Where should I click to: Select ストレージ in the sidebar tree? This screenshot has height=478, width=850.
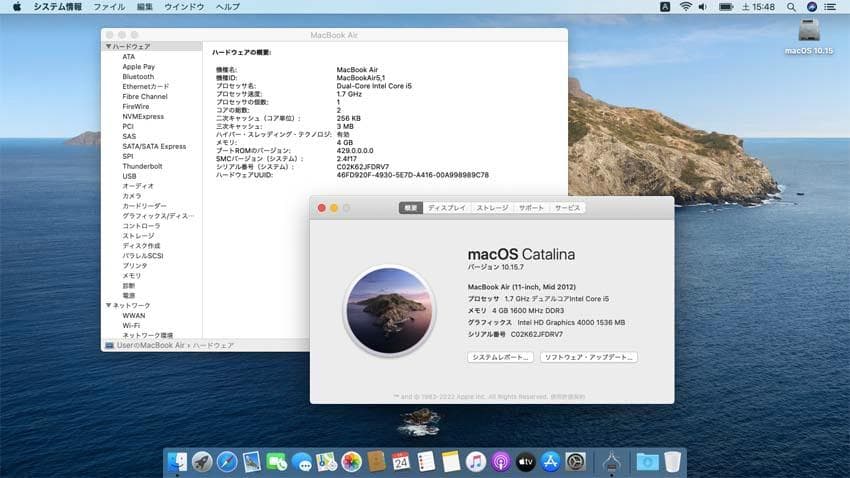click(x=138, y=236)
